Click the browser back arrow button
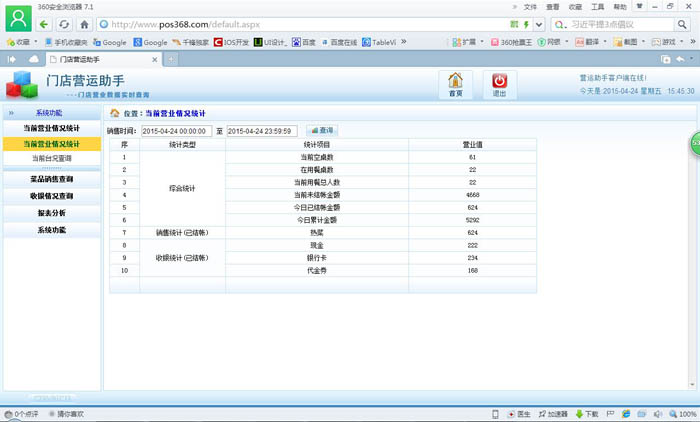The width and height of the screenshot is (700, 422). point(45,23)
